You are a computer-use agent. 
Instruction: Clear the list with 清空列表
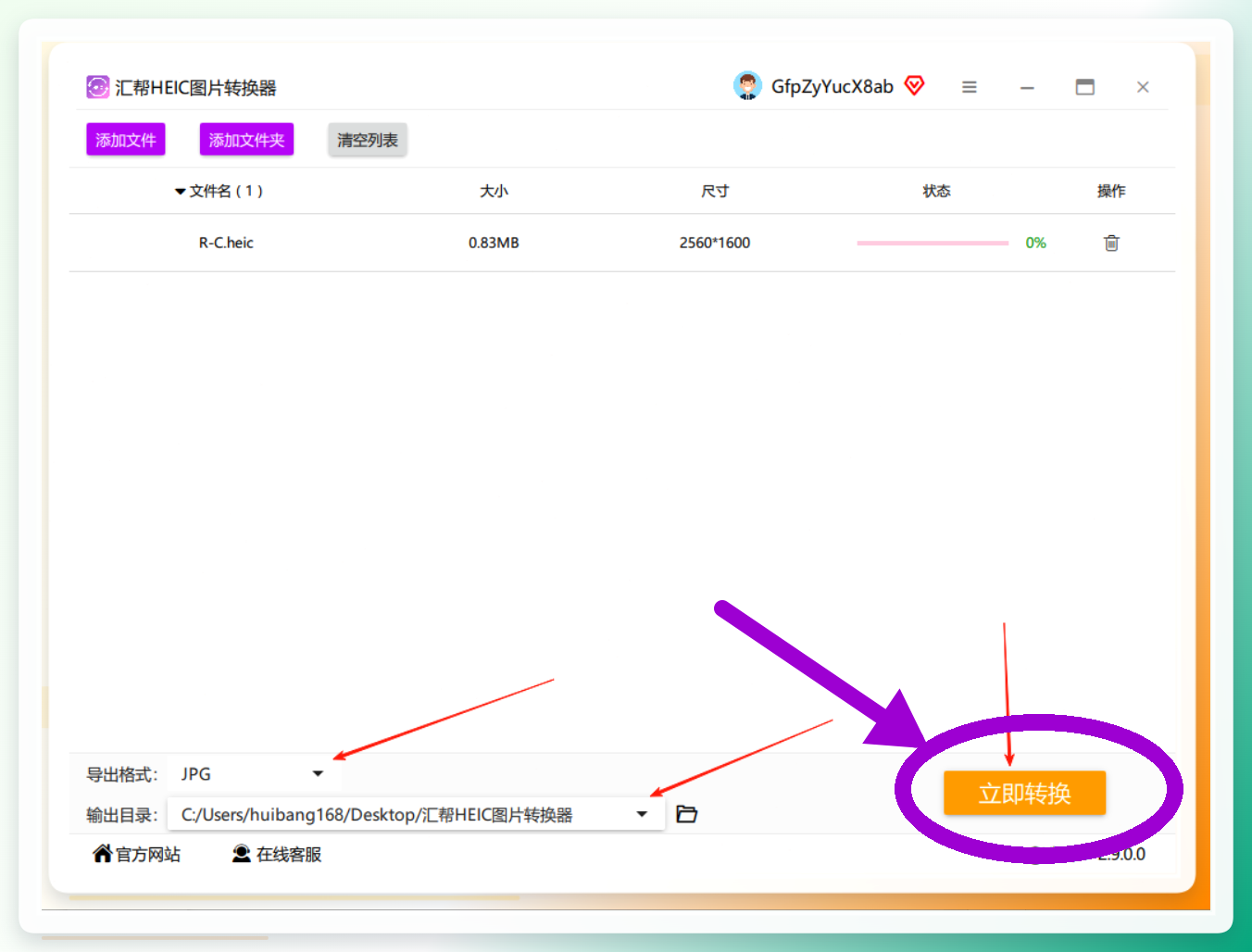click(368, 140)
